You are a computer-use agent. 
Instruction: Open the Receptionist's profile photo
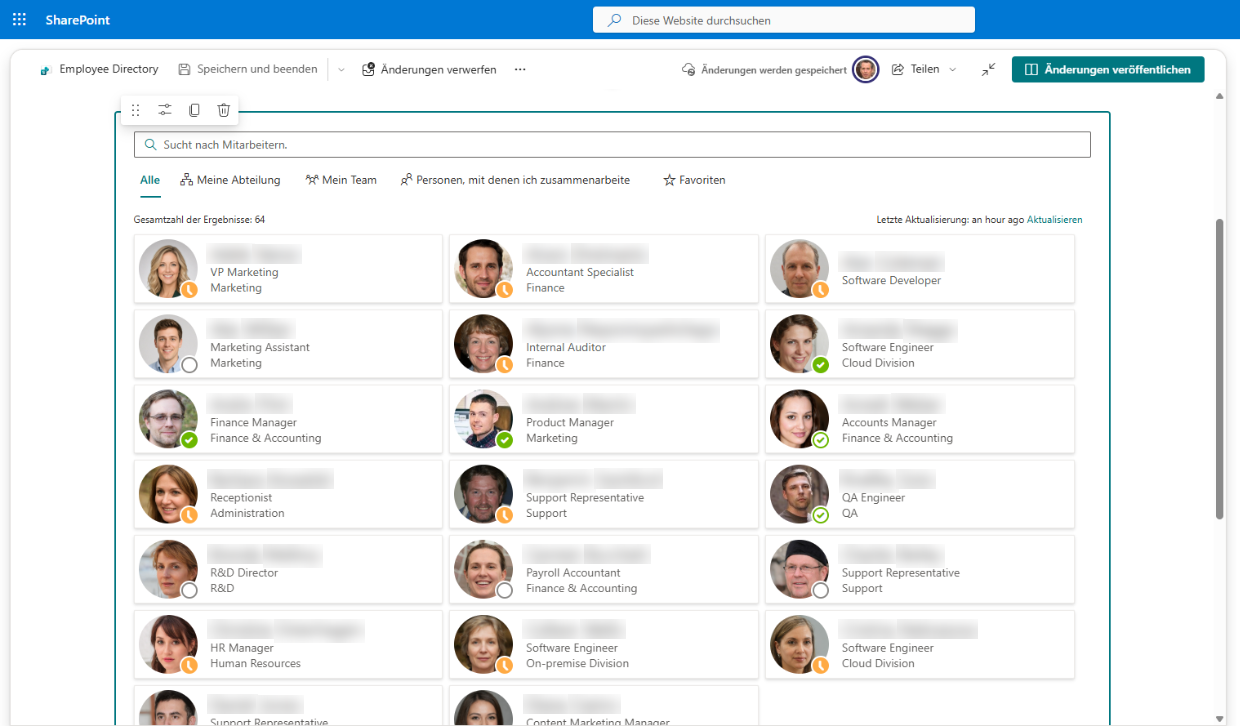tap(168, 494)
